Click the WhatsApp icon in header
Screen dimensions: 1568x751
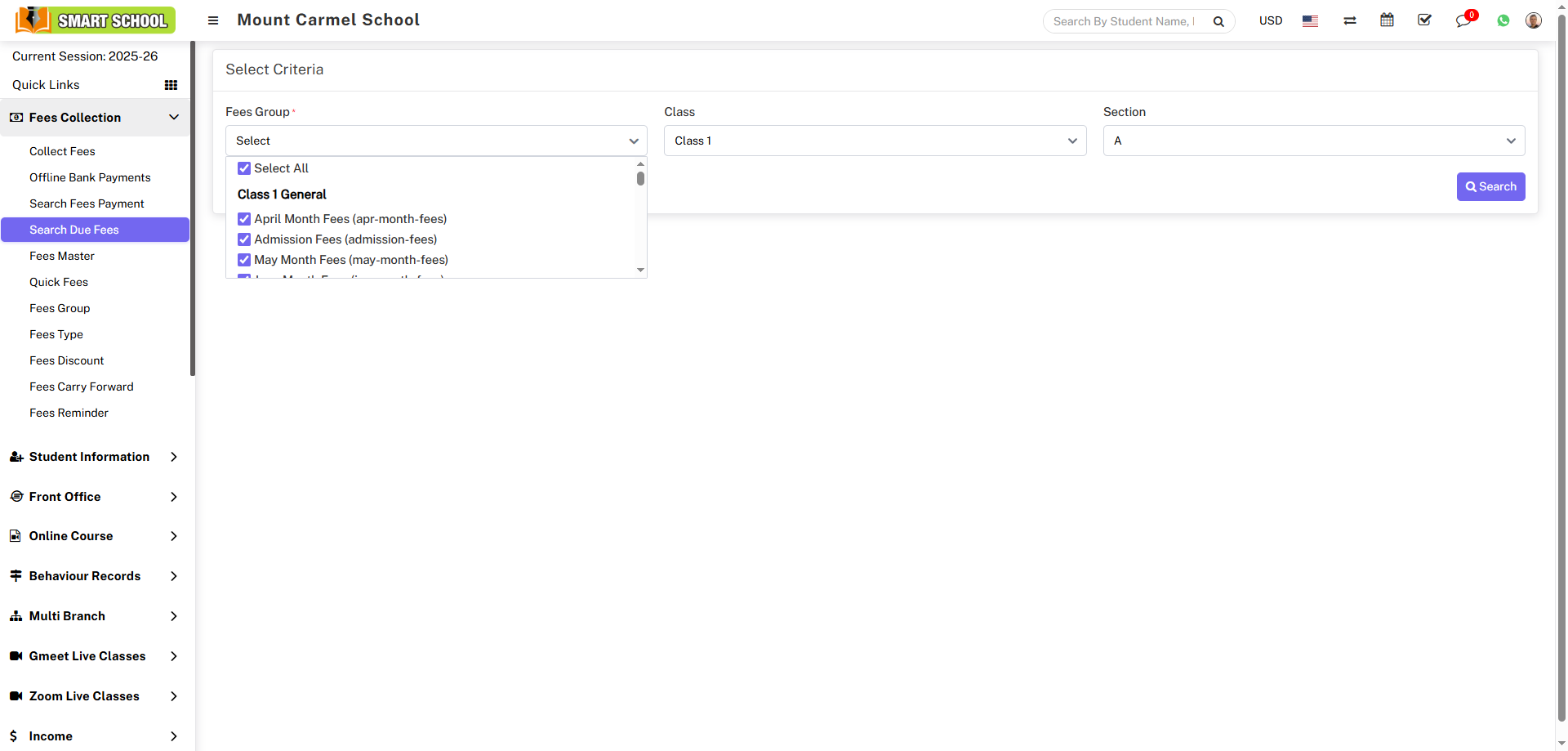(1503, 21)
